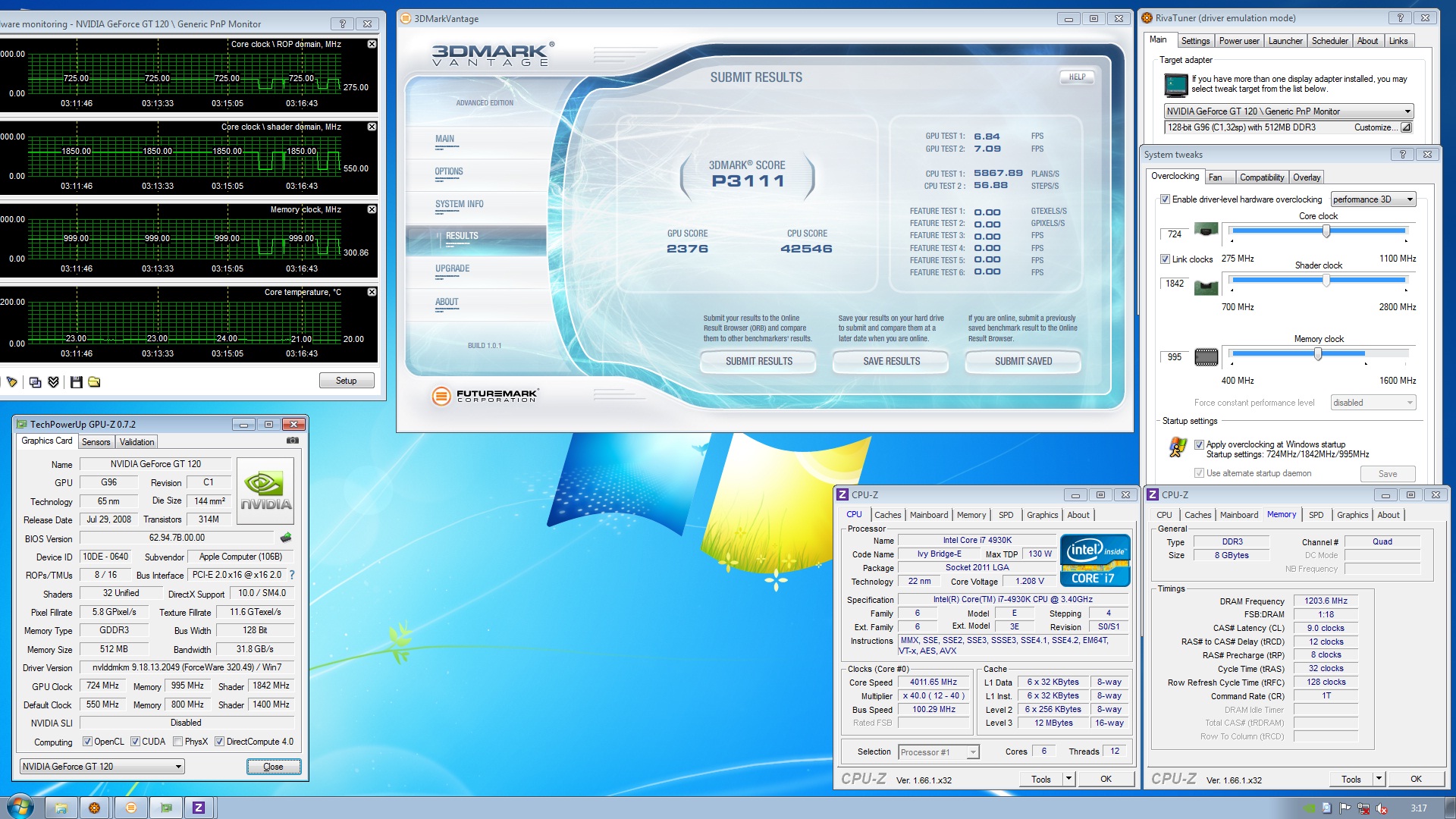This screenshot has height=819, width=1456.
Task: Click the SUBMIT RESULTS button
Action: click(x=758, y=362)
